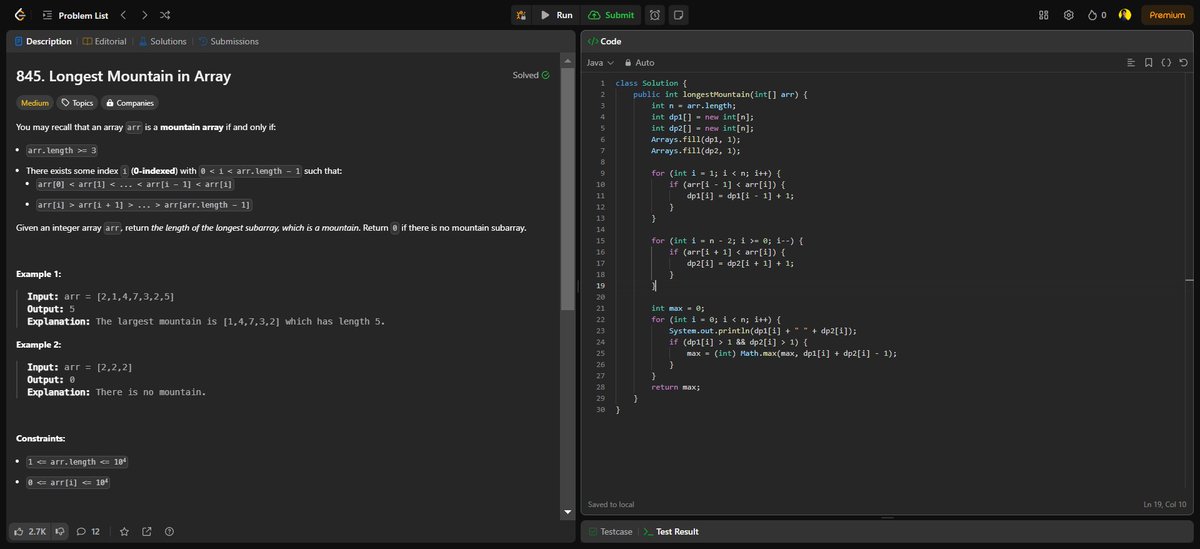Click the 'Constraints:' heading
The width and height of the screenshot is (1200, 549).
pos(40,439)
